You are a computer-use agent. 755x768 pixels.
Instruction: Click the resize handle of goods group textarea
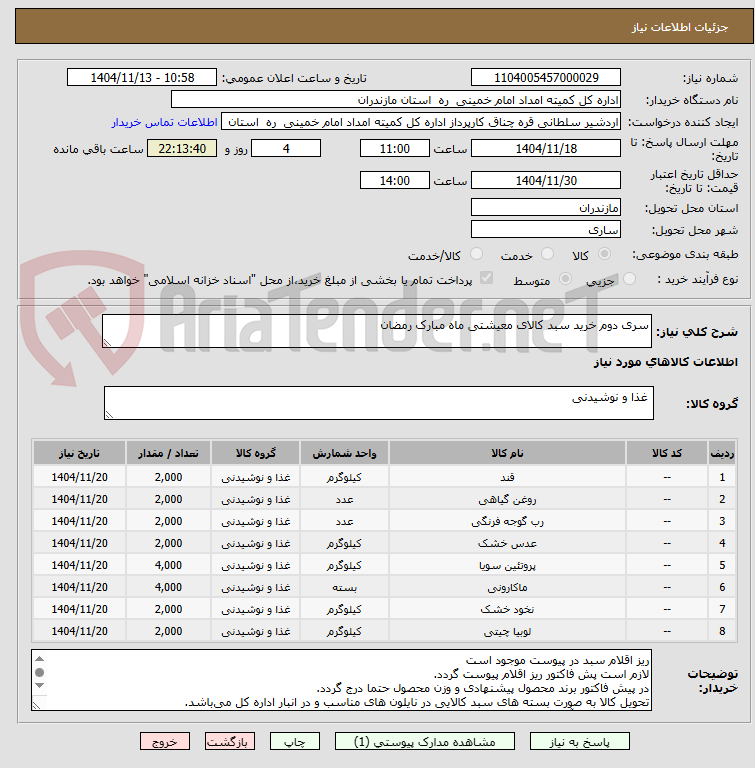109,414
